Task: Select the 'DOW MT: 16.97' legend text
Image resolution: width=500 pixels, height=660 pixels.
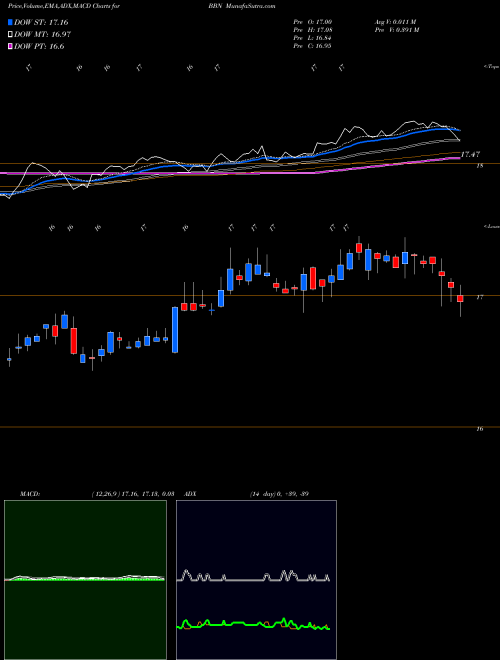Action: 43,35
